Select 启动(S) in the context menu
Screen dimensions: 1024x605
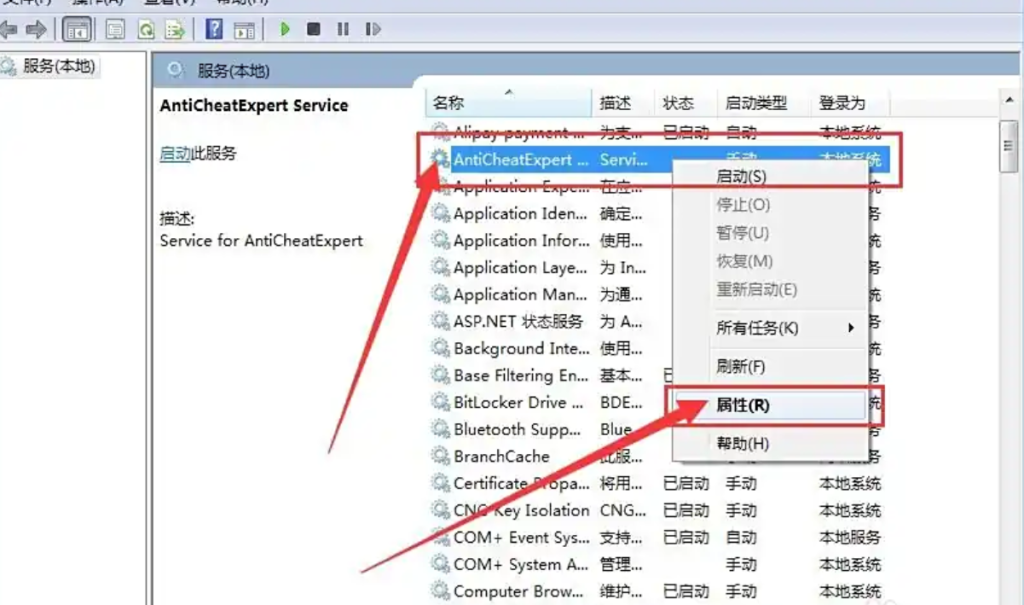741,177
